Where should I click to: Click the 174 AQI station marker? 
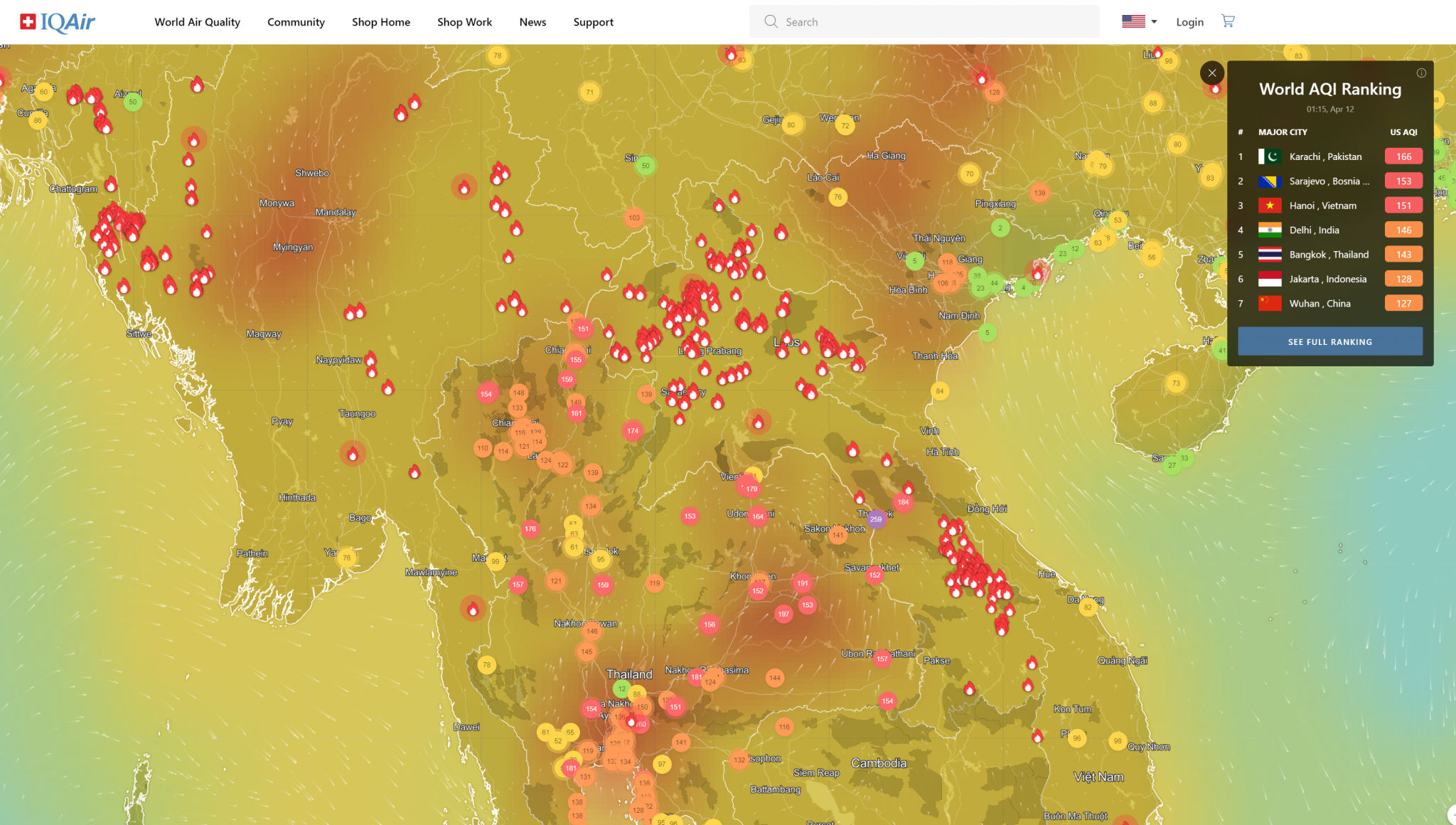coord(633,431)
